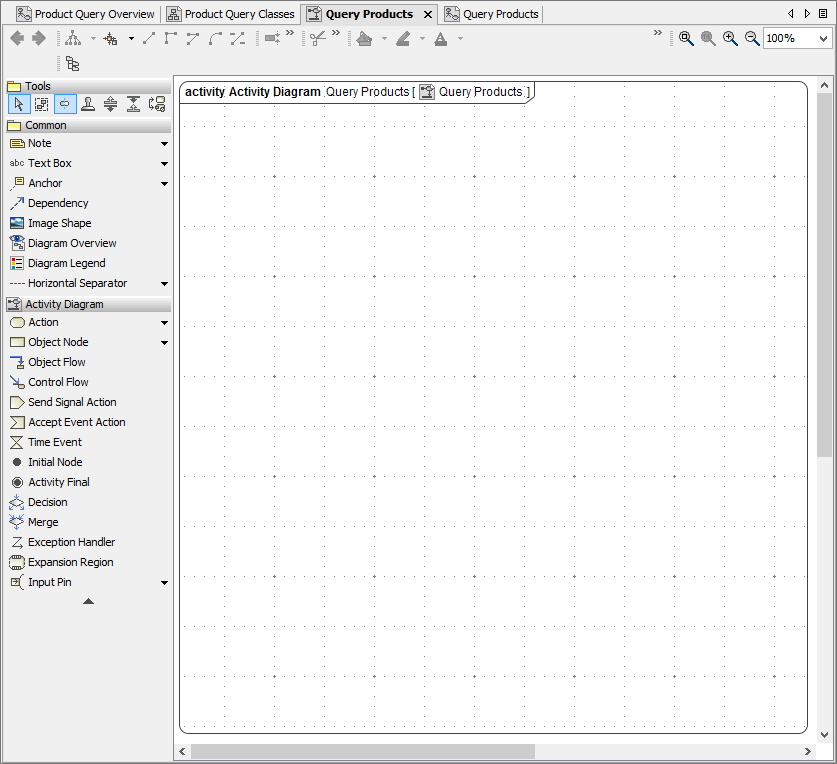Open the Note tool dropdown arrow
Viewport: 837px width, 764px height.
point(163,143)
